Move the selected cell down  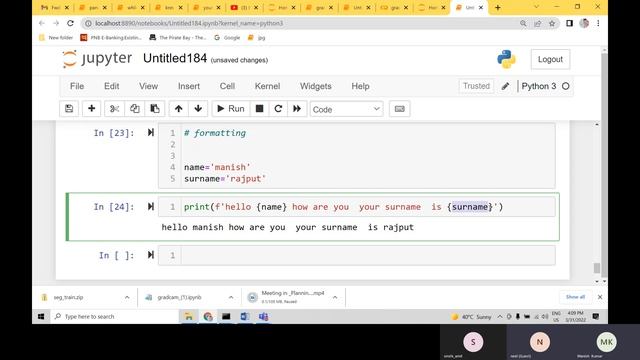(x=198, y=109)
